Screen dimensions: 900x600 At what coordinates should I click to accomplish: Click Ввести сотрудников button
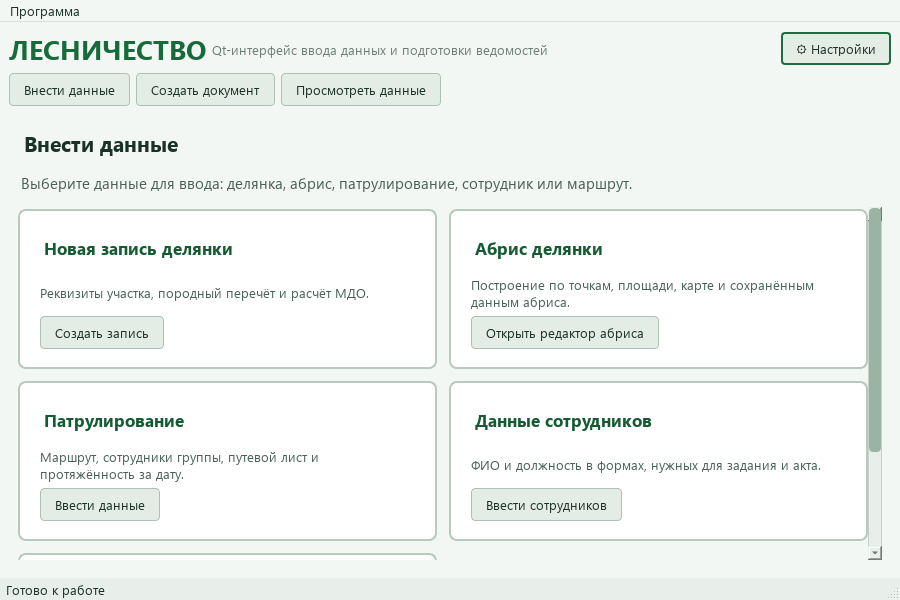click(546, 505)
